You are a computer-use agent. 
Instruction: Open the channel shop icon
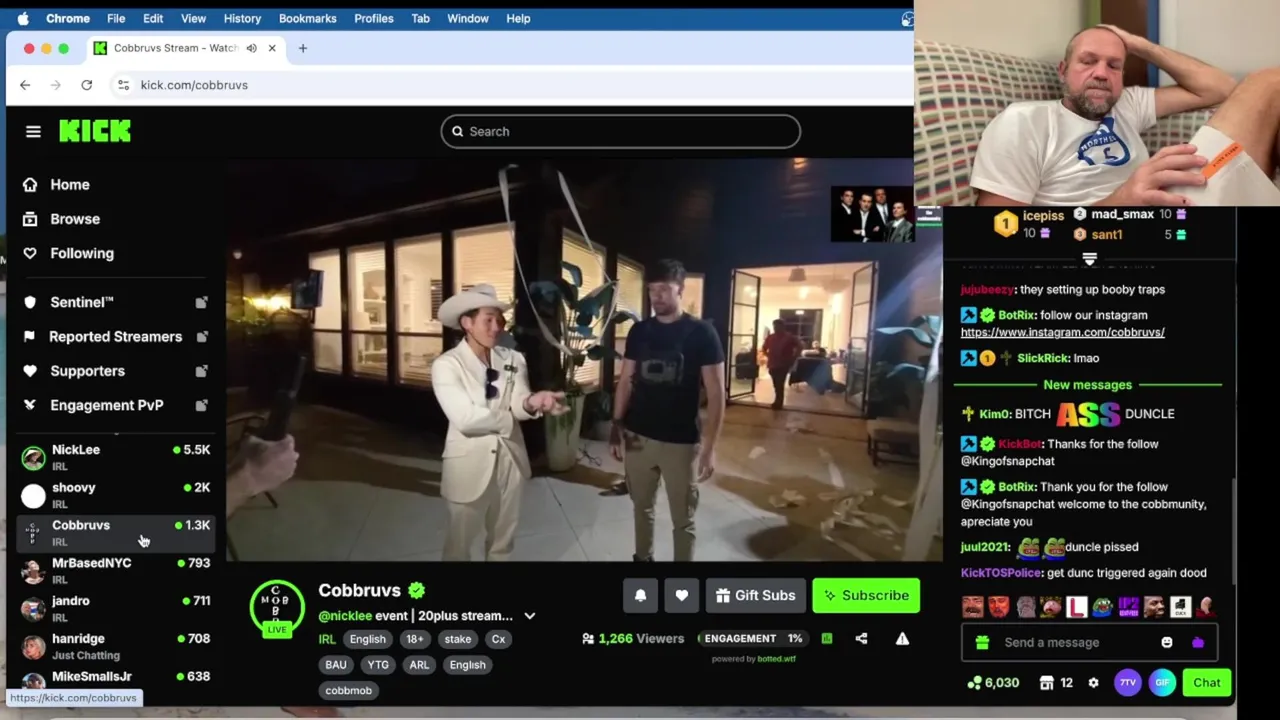(1046, 683)
